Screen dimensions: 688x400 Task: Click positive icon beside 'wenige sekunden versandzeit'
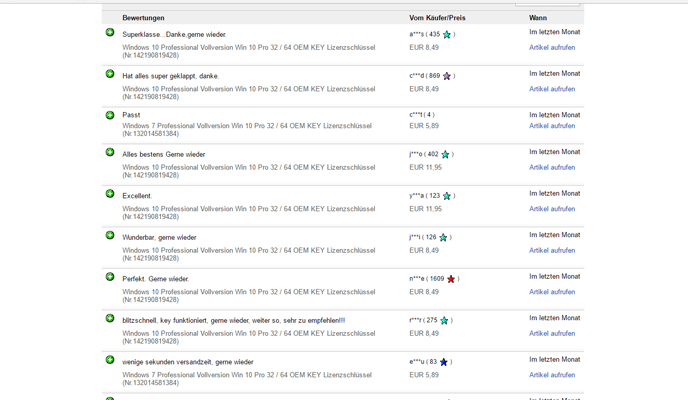[110, 360]
